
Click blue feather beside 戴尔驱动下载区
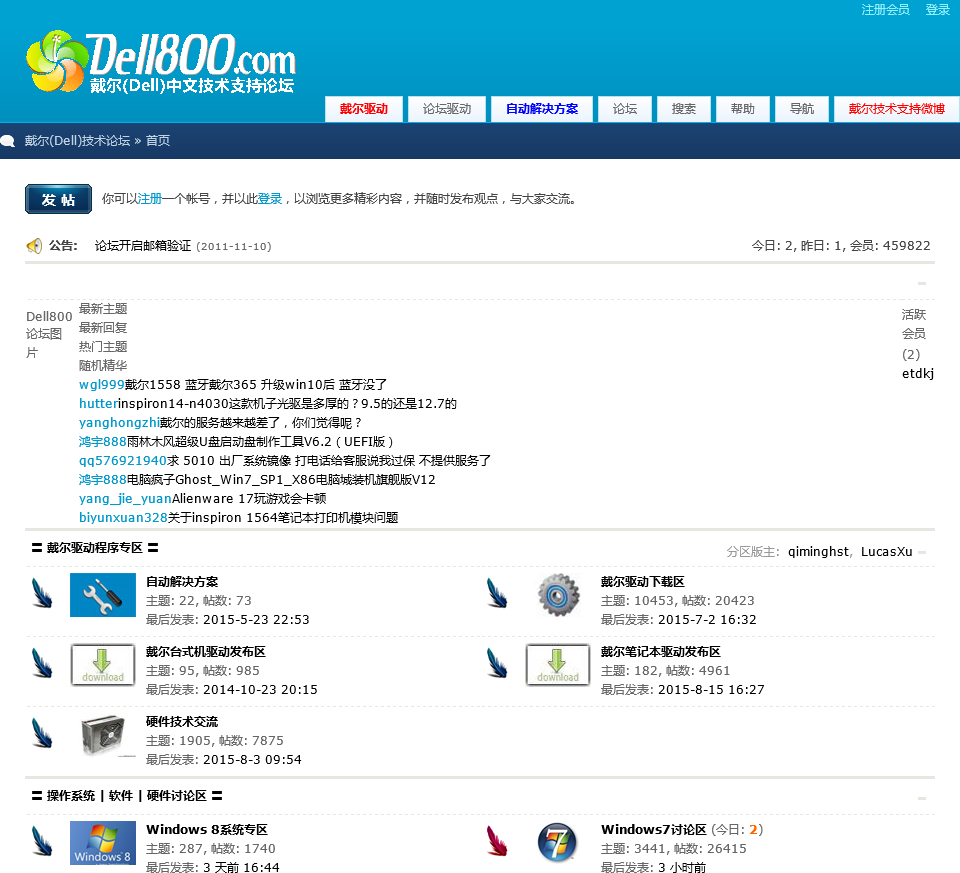click(497, 593)
